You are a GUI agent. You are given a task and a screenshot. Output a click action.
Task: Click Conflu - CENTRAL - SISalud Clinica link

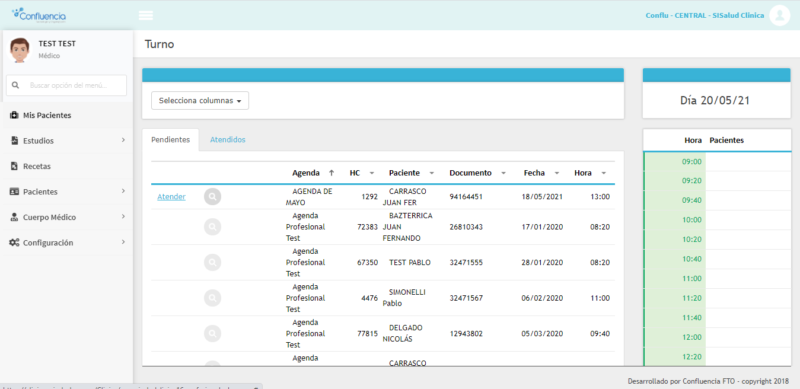[x=705, y=16]
